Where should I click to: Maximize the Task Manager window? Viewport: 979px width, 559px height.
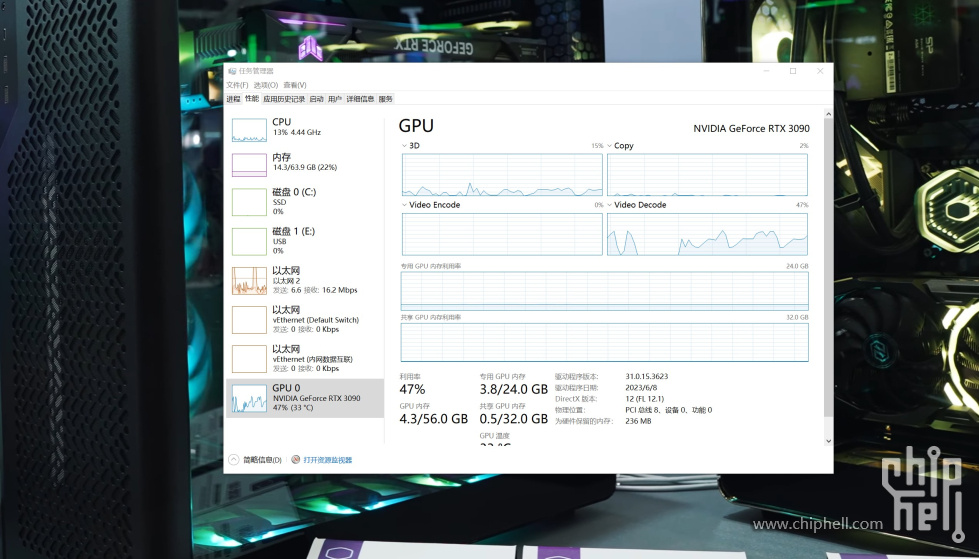click(x=793, y=71)
